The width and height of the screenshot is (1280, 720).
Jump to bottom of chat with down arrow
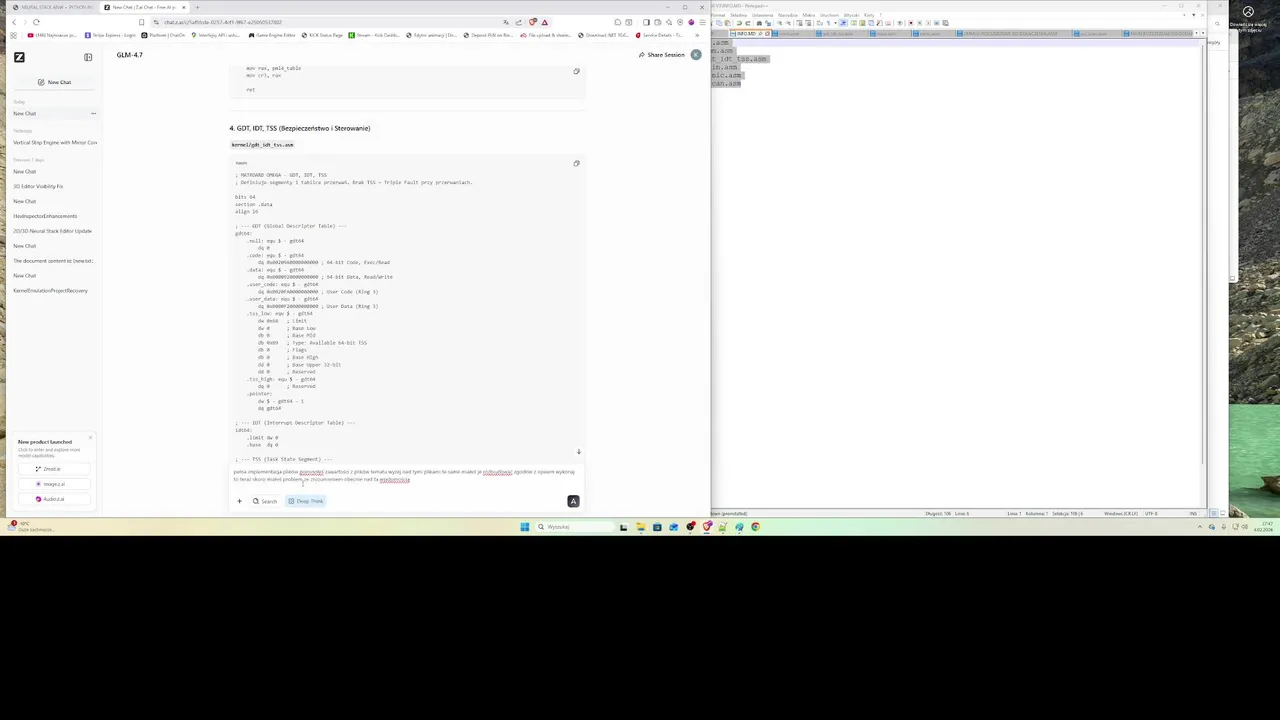coord(578,452)
